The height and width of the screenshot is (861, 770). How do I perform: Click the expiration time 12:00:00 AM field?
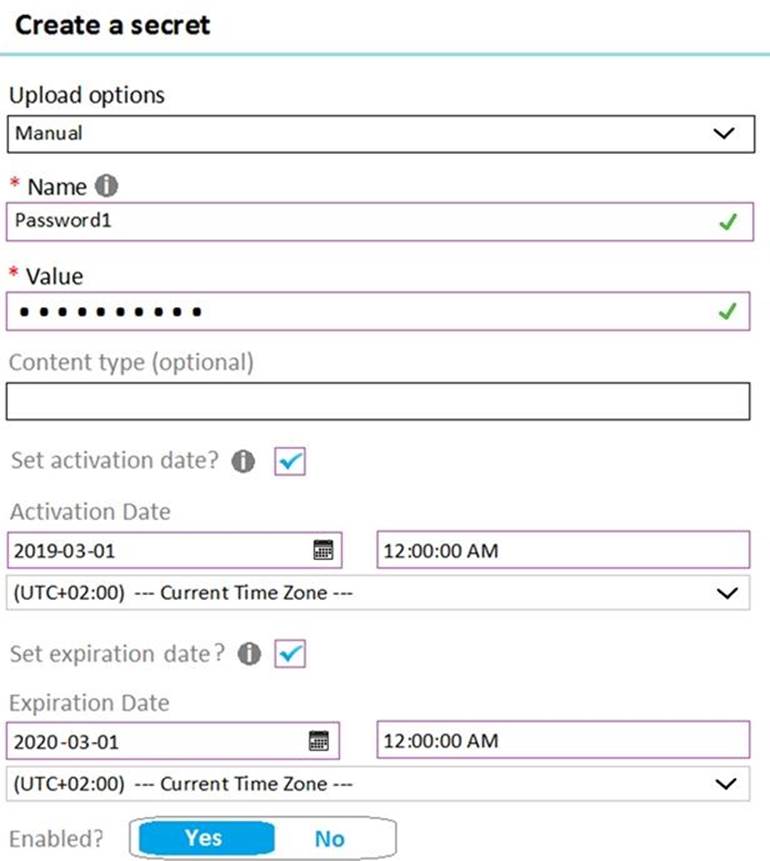pos(562,741)
